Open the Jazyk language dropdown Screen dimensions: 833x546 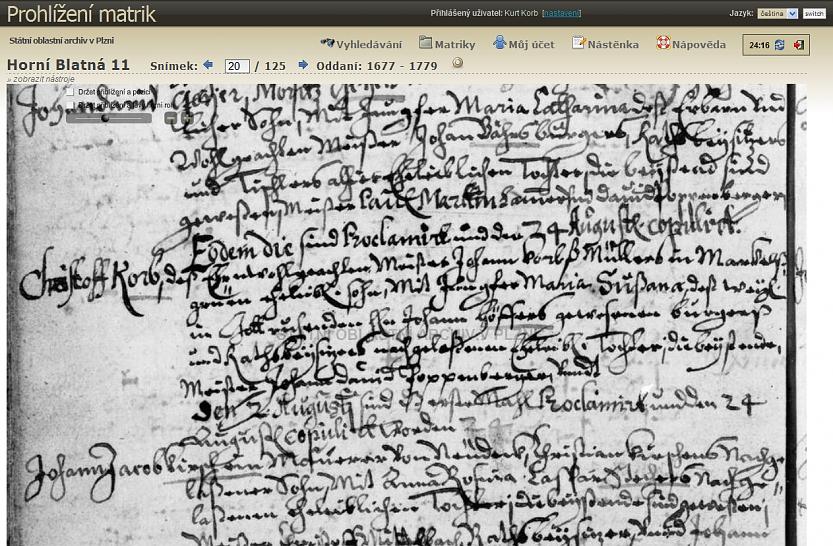(x=778, y=13)
